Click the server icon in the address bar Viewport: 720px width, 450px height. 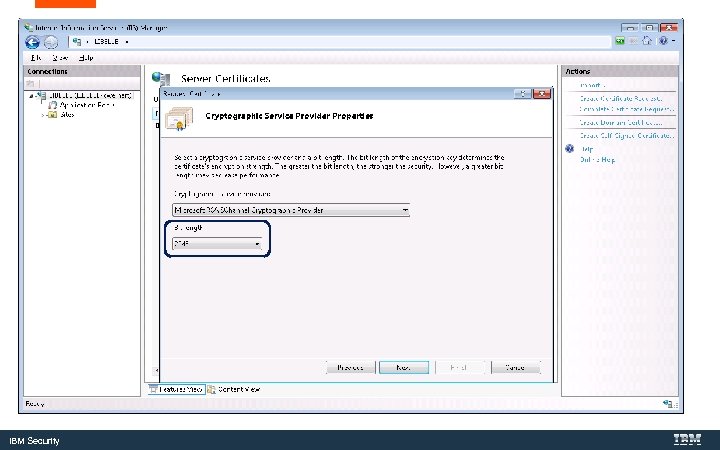coord(77,42)
